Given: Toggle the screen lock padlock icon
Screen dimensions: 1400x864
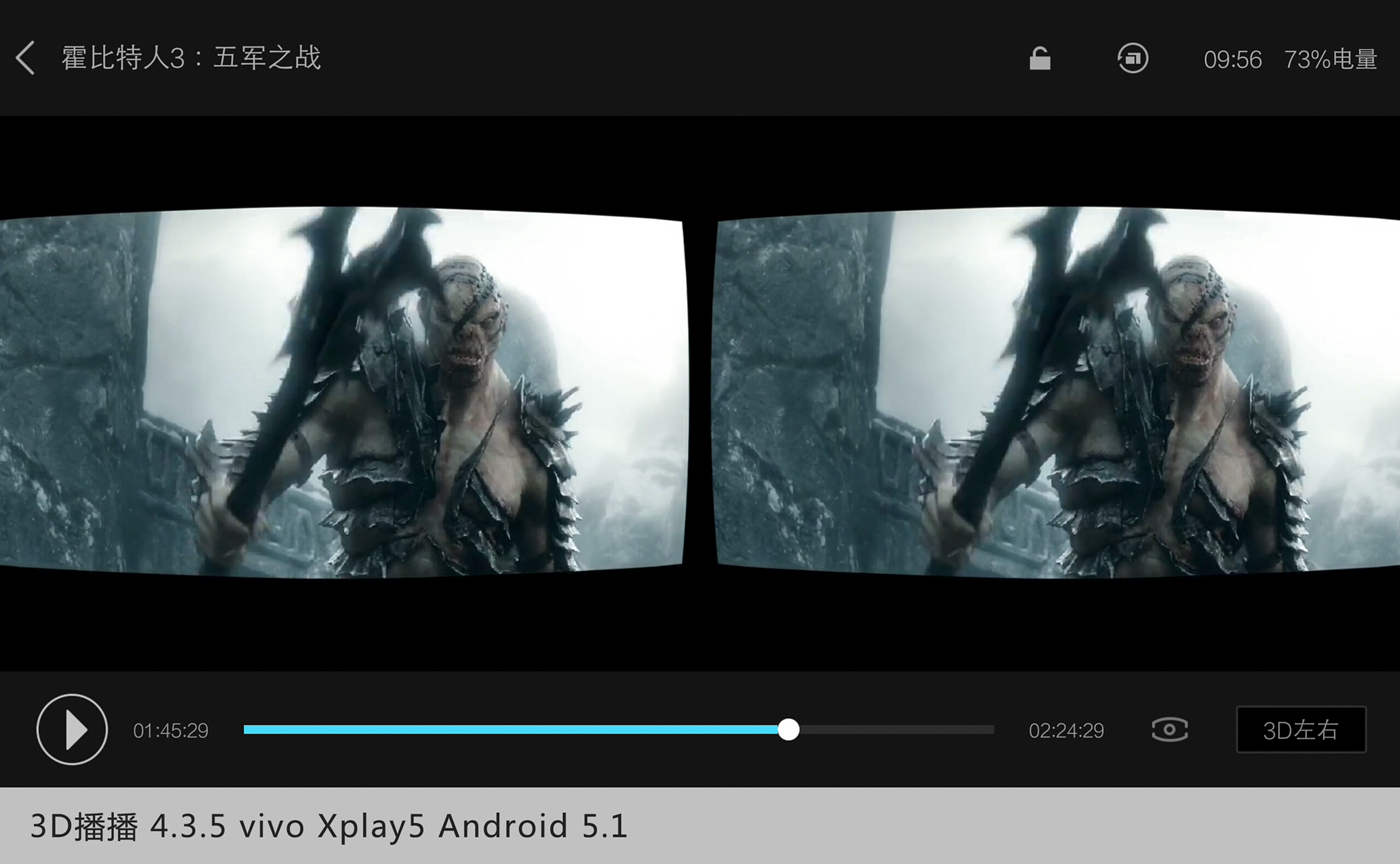Looking at the screenshot, I should (1040, 59).
